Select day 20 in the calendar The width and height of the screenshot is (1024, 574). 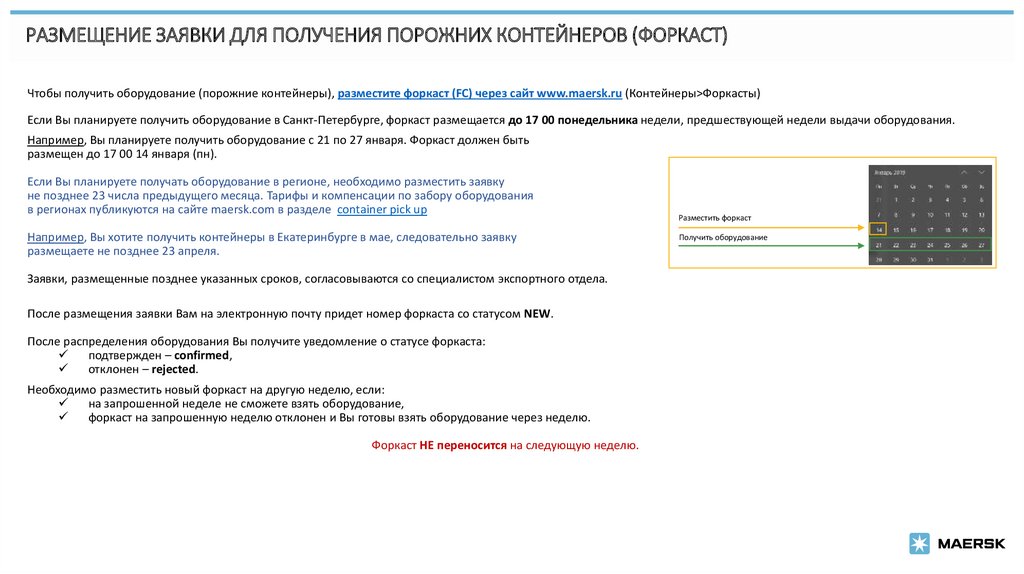[x=982, y=230]
